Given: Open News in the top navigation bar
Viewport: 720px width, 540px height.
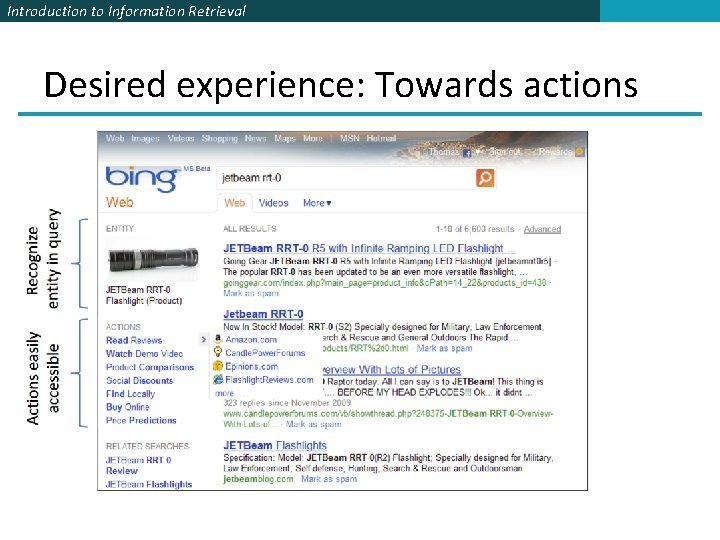Looking at the screenshot, I should click(255, 138).
